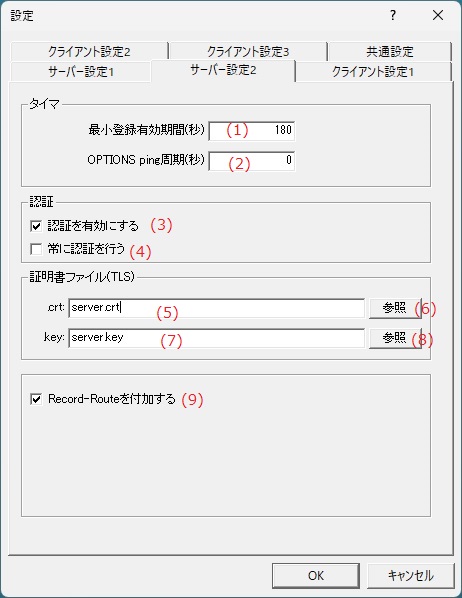Select the サーバー設定2 tab
This screenshot has height=598, width=462.
click(x=223, y=70)
